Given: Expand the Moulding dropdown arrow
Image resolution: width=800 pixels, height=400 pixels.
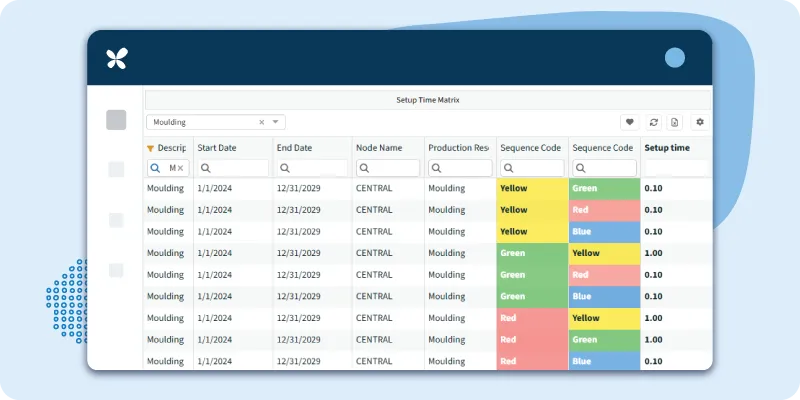Looking at the screenshot, I should pos(276,122).
